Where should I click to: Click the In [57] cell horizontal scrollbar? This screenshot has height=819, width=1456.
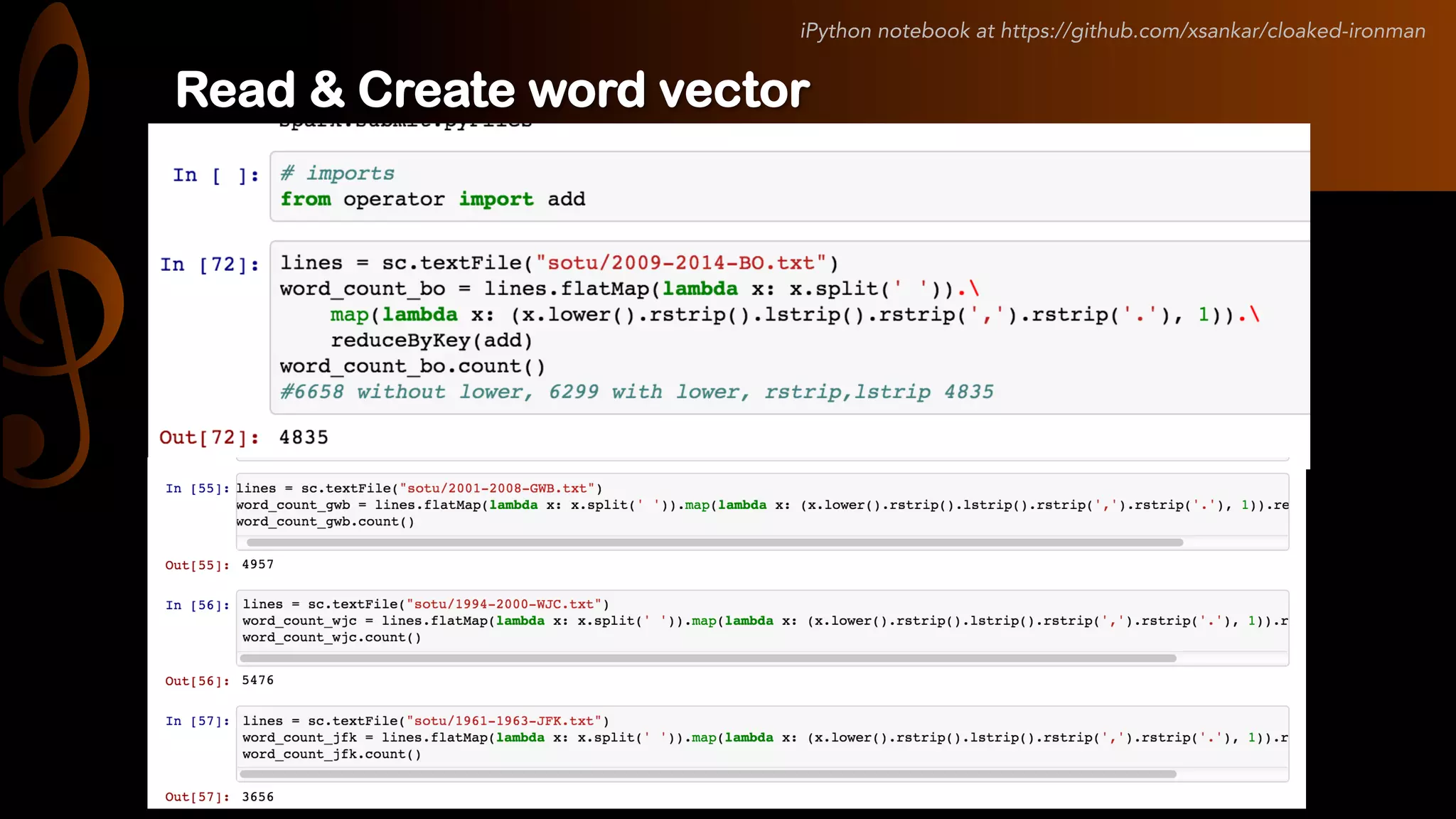(x=707, y=774)
